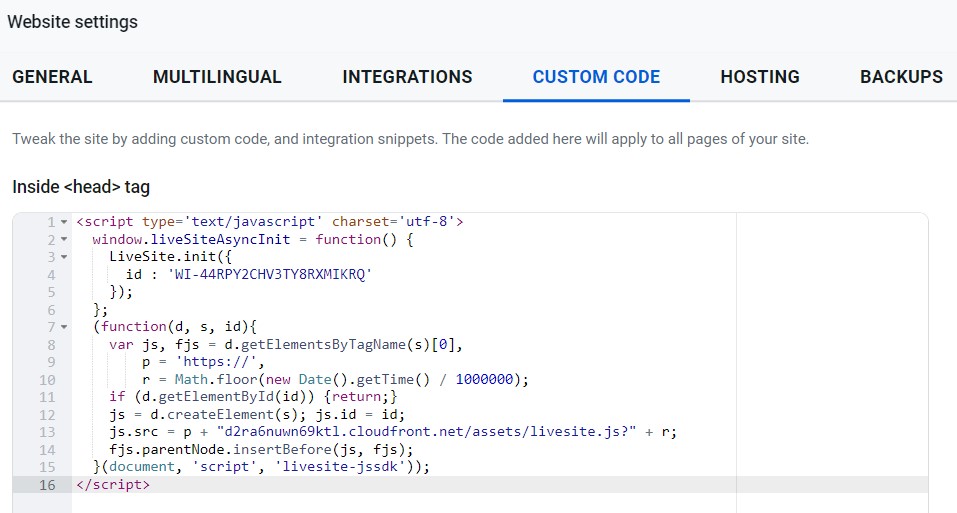Go to the Hosting tab

[760, 77]
